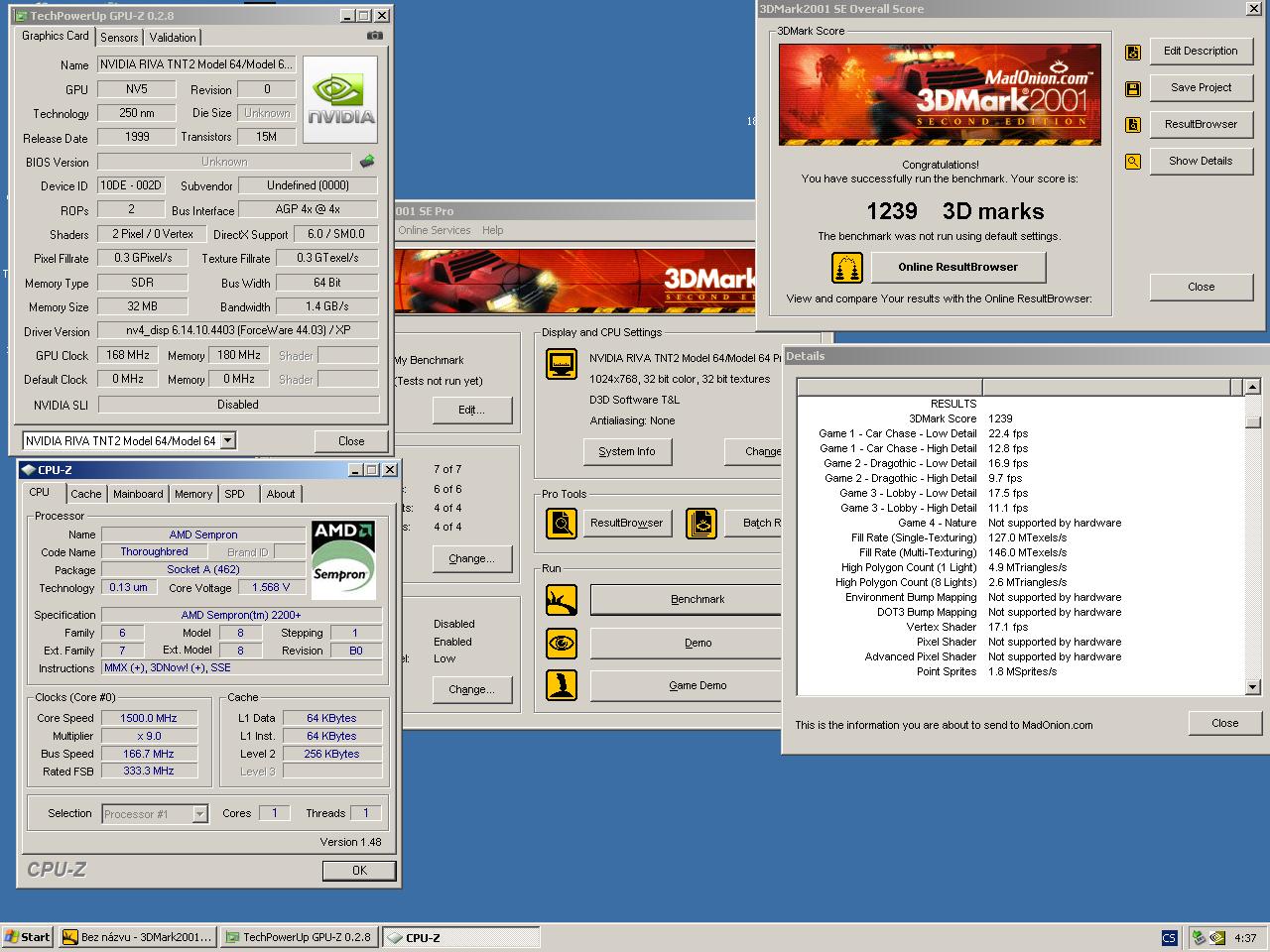The height and width of the screenshot is (952, 1270).
Task: Click the Online ResultBrowser button
Action: [x=957, y=267]
